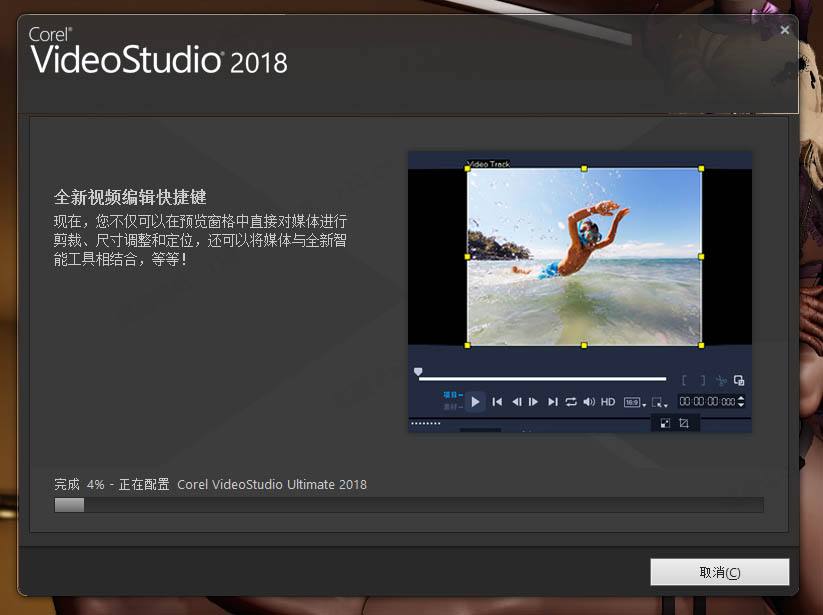Select the crop mode tool icon
Image resolution: width=823 pixels, height=615 pixels.
point(684,423)
